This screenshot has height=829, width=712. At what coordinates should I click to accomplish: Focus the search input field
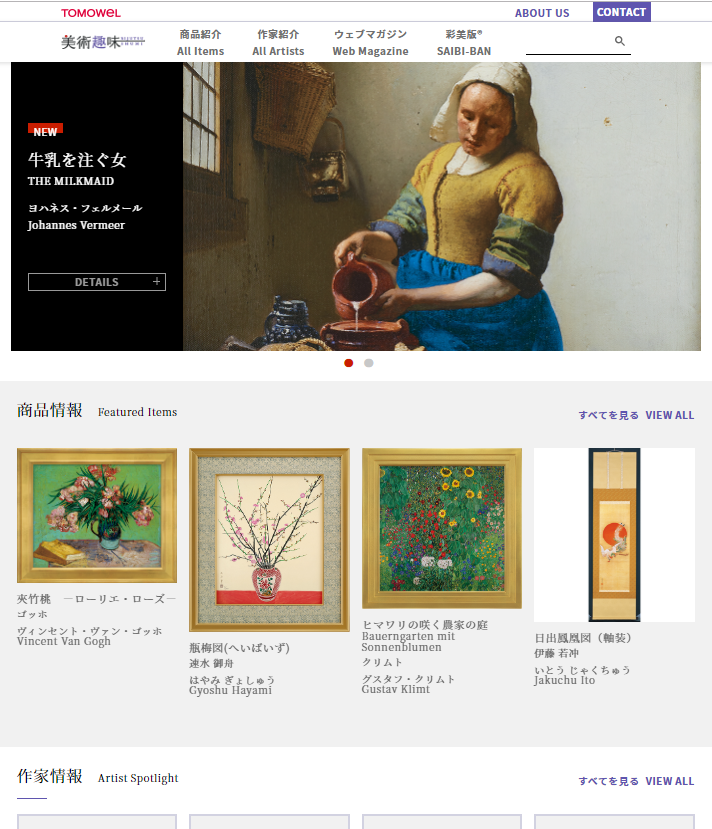click(570, 41)
